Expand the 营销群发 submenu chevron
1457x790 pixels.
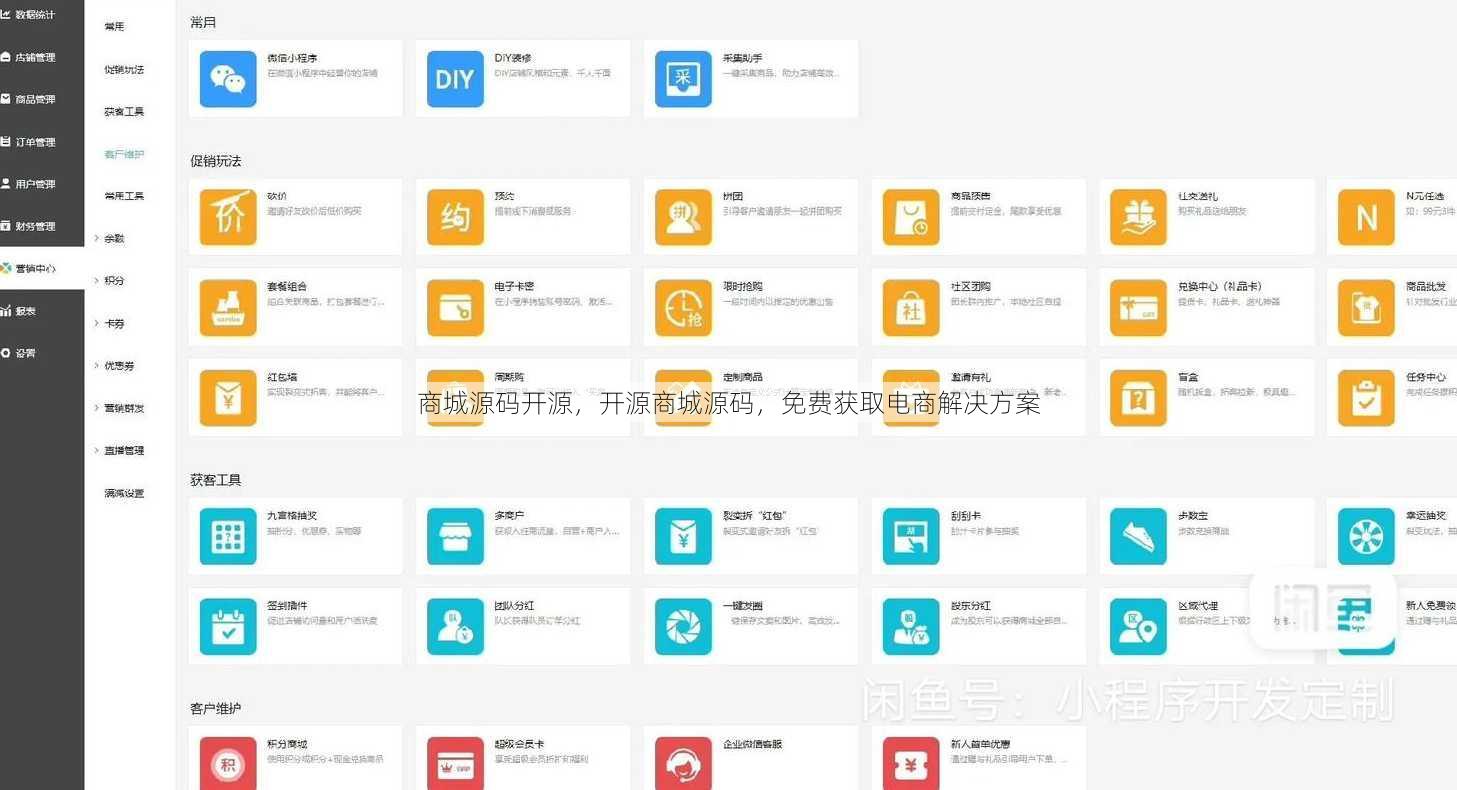tap(97, 408)
